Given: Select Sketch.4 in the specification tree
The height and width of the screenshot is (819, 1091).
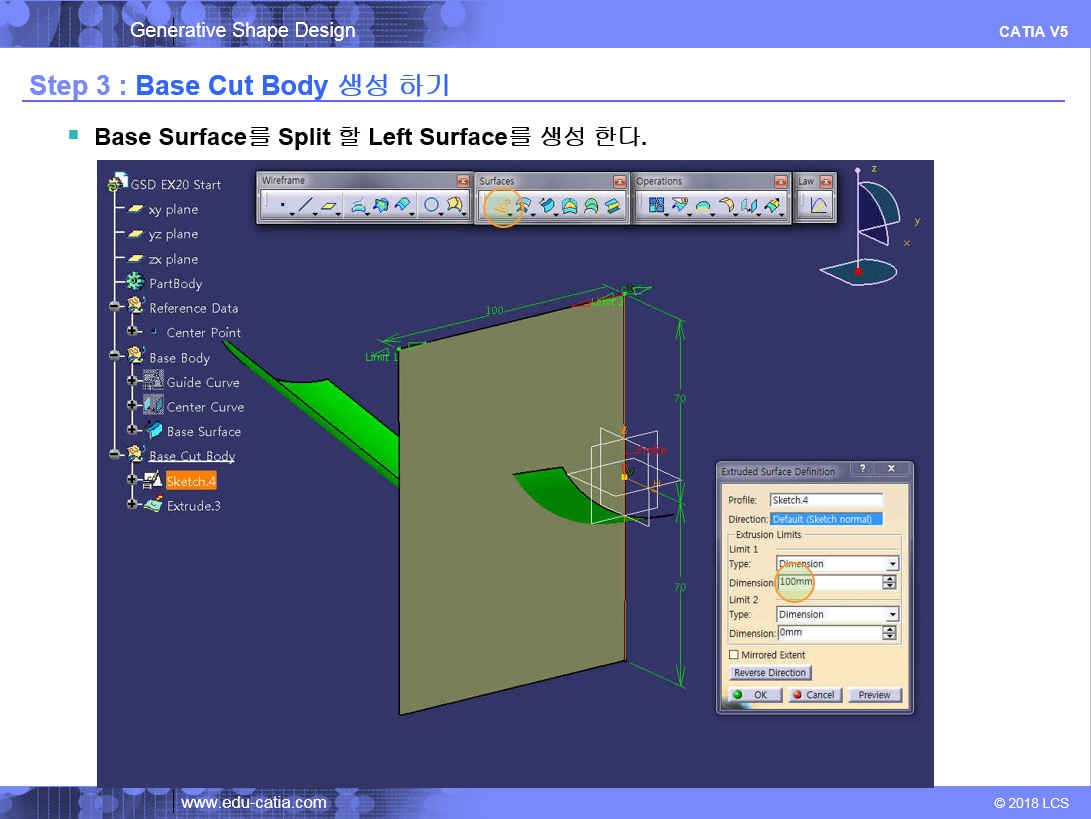Looking at the screenshot, I should [191, 481].
